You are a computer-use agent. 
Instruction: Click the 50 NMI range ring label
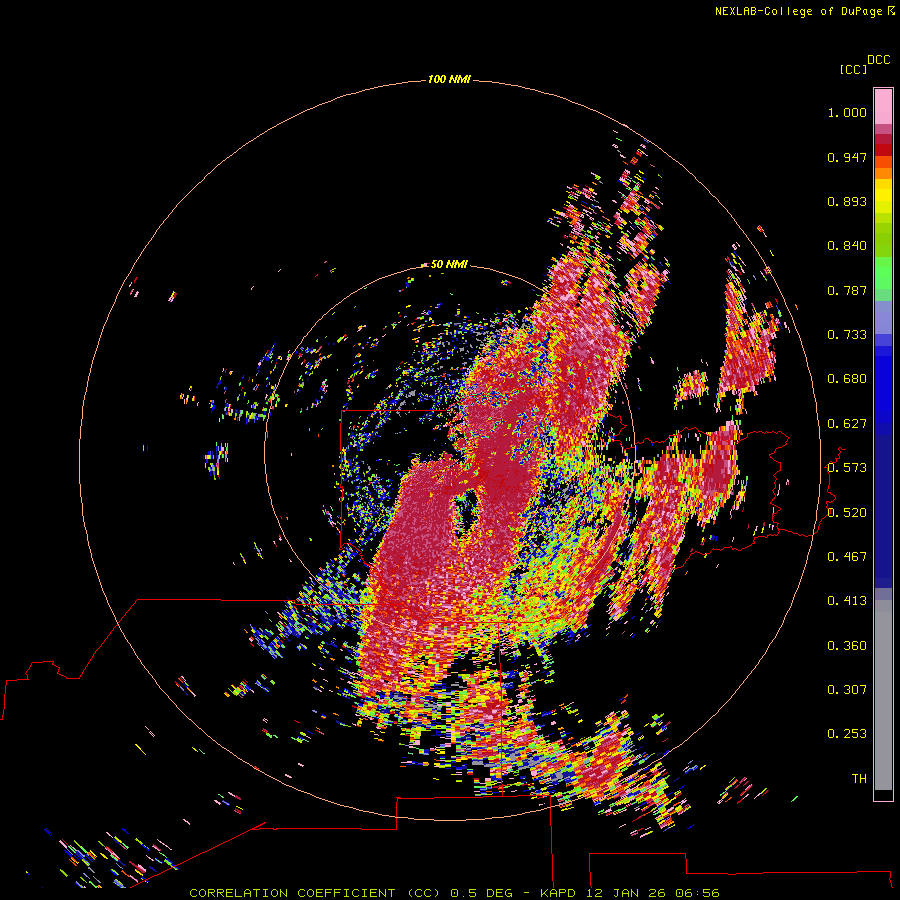449,264
